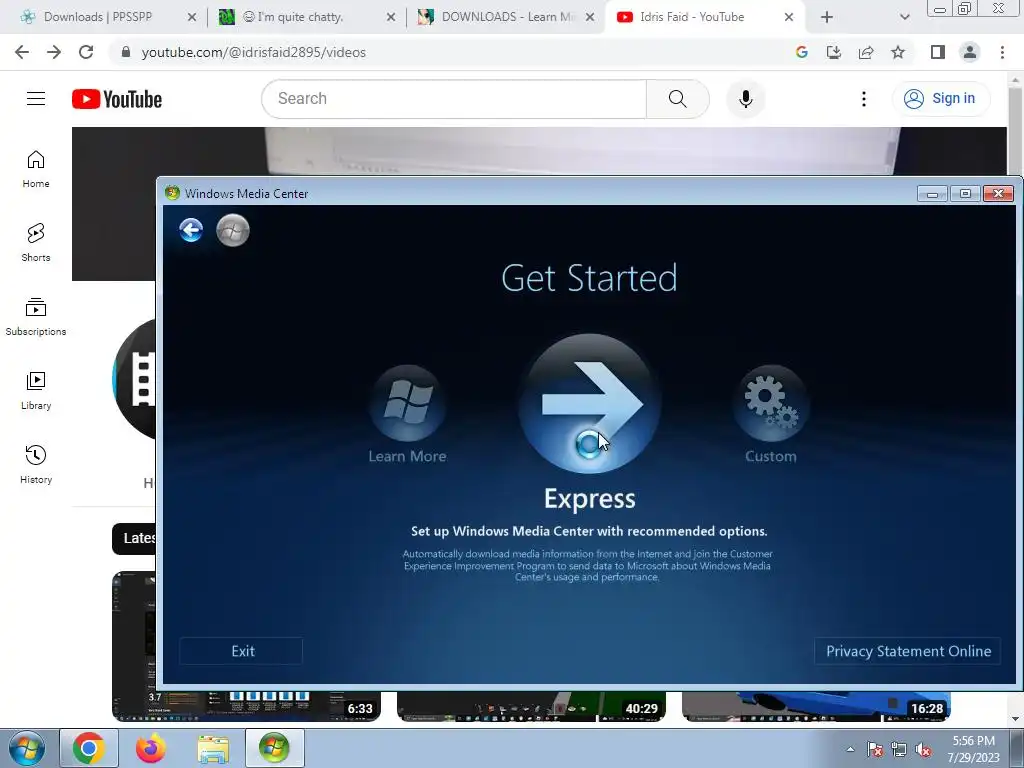Open Subscriptions in YouTube sidebar
Image resolution: width=1024 pixels, height=768 pixels.
click(x=36, y=317)
